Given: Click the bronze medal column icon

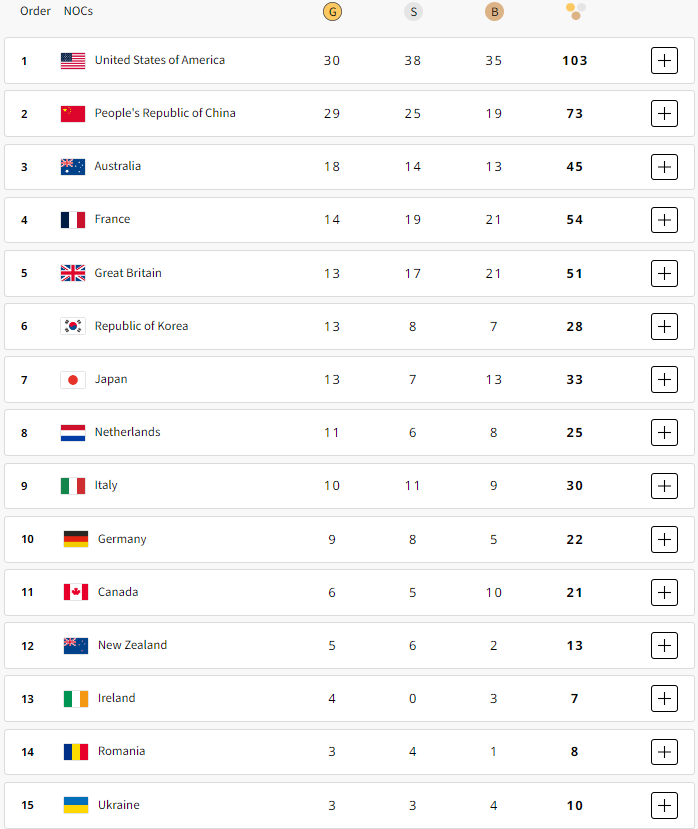Looking at the screenshot, I should pos(494,12).
